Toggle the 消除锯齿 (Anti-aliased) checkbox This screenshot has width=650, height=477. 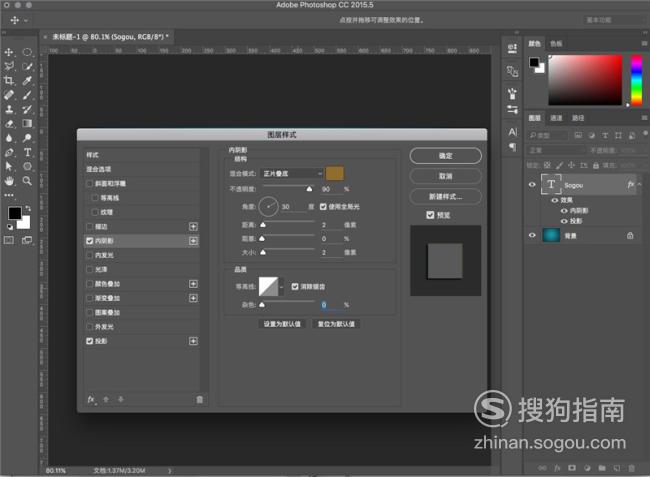pos(295,286)
